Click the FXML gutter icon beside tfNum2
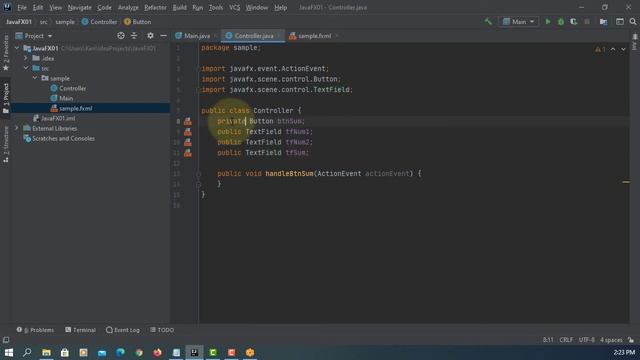640x360 pixels. pyautogui.click(x=188, y=142)
